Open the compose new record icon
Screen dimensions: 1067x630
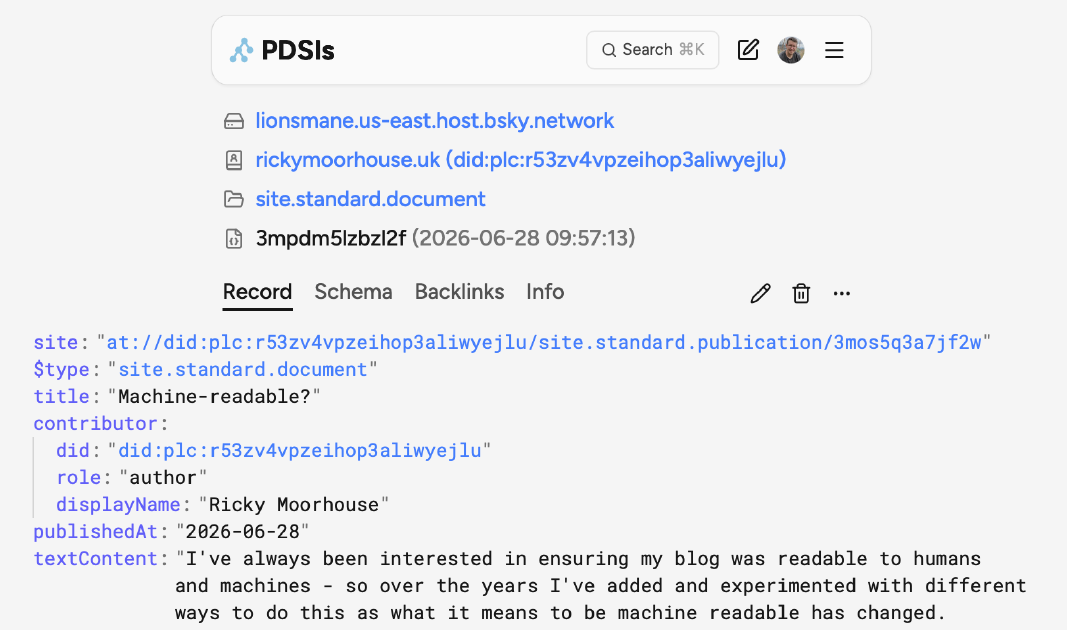(748, 50)
